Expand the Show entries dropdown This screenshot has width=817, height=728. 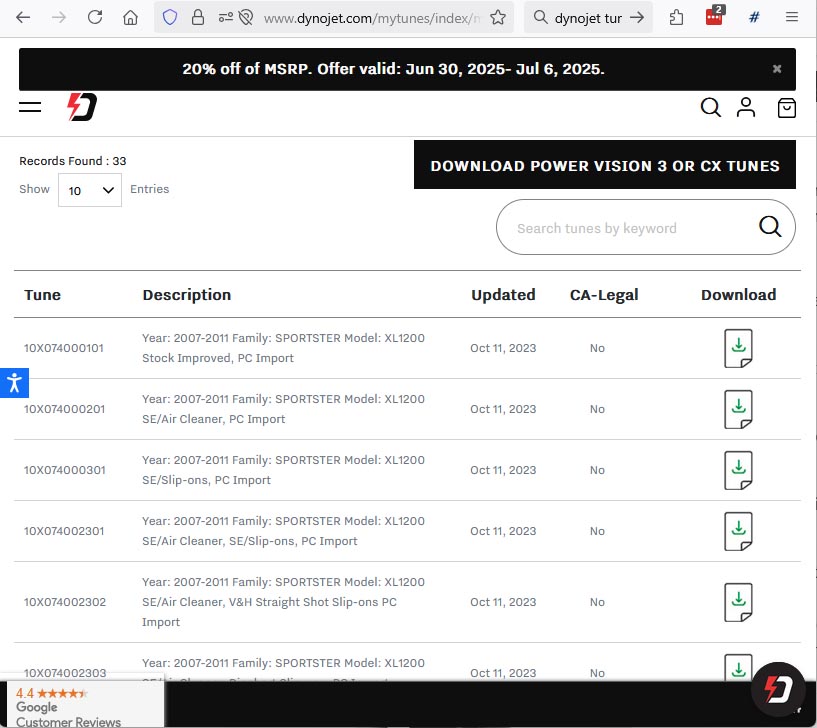pos(90,190)
